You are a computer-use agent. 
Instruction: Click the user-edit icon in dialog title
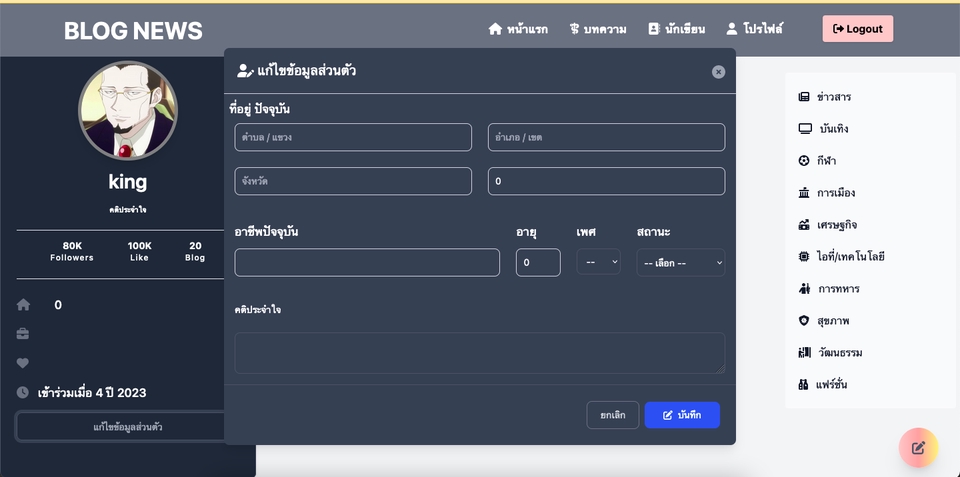pyautogui.click(x=245, y=71)
